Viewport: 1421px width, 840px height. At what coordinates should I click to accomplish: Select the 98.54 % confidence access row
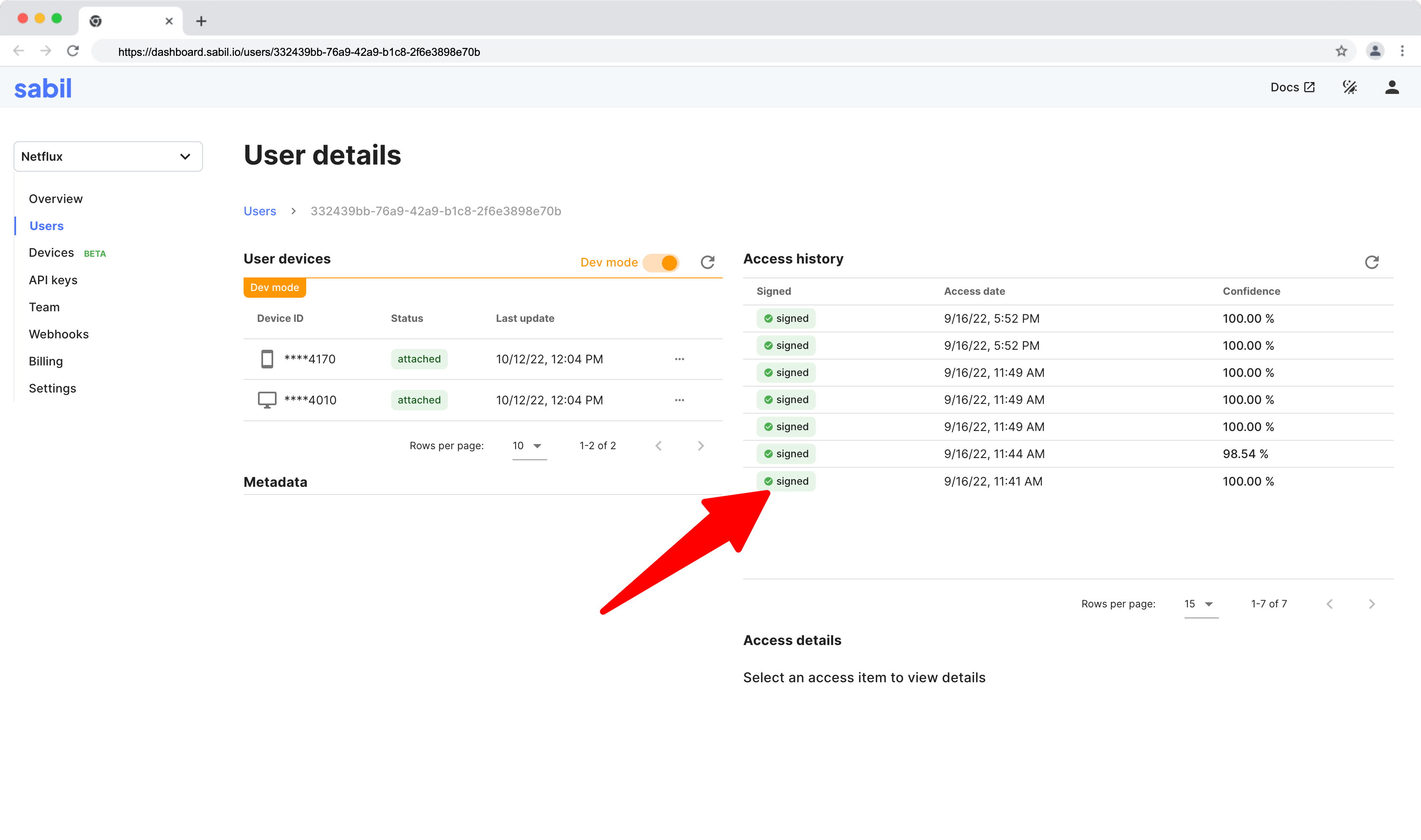pyautogui.click(x=1068, y=454)
